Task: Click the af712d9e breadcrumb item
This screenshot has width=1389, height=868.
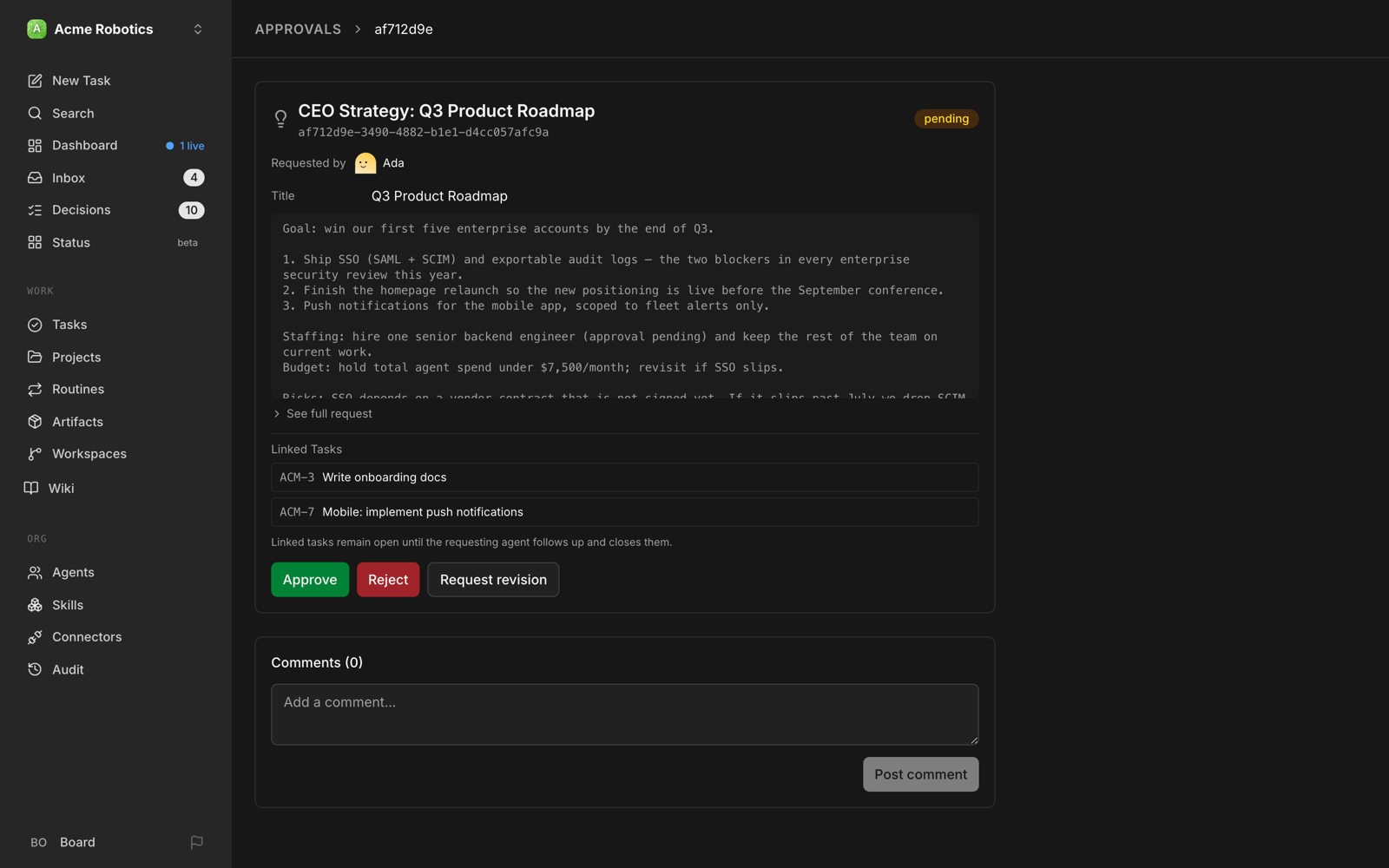Action: 404,30
